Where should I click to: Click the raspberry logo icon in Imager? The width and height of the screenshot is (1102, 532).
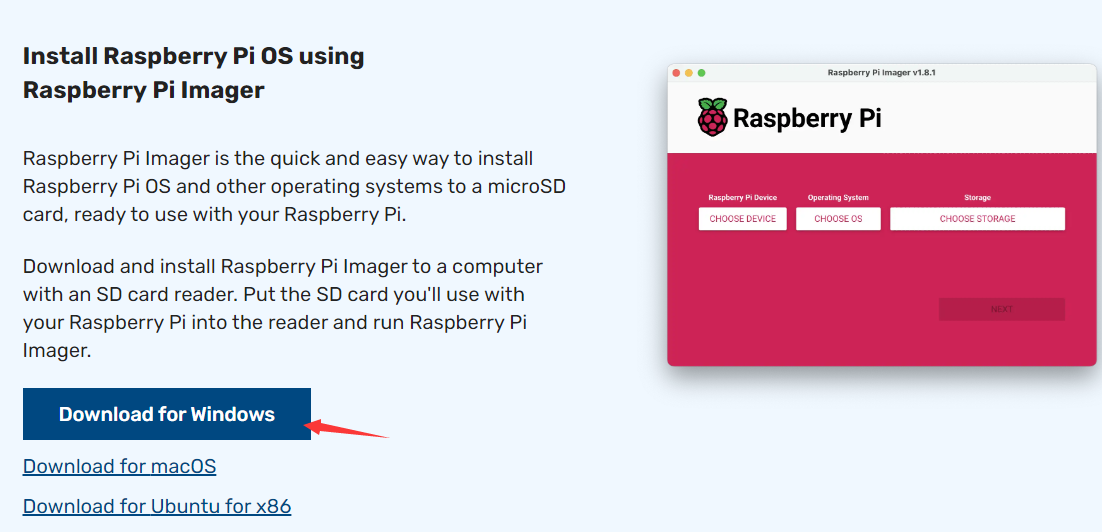coord(713,117)
